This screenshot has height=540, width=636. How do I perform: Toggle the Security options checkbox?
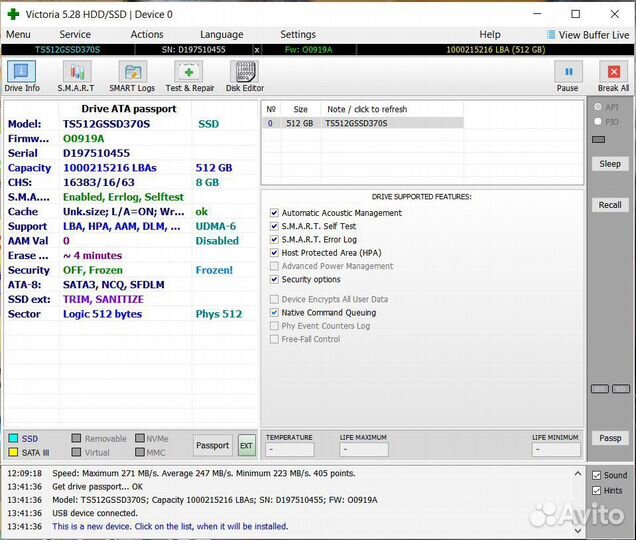(274, 279)
